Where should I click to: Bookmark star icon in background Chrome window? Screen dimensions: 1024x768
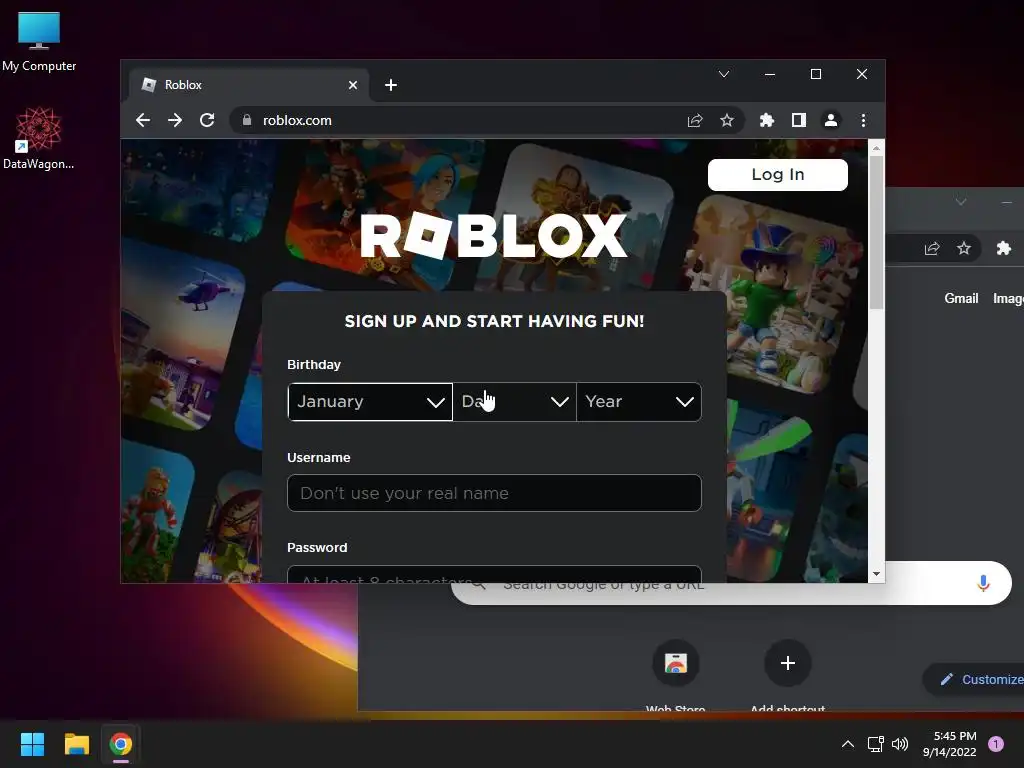964,248
